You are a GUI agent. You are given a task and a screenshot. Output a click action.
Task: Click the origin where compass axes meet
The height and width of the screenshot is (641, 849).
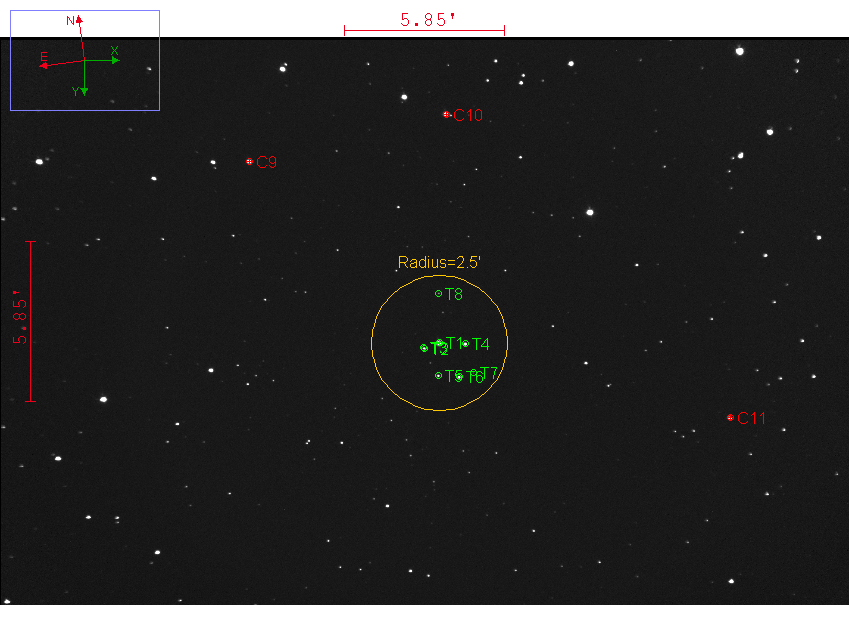click(84, 60)
